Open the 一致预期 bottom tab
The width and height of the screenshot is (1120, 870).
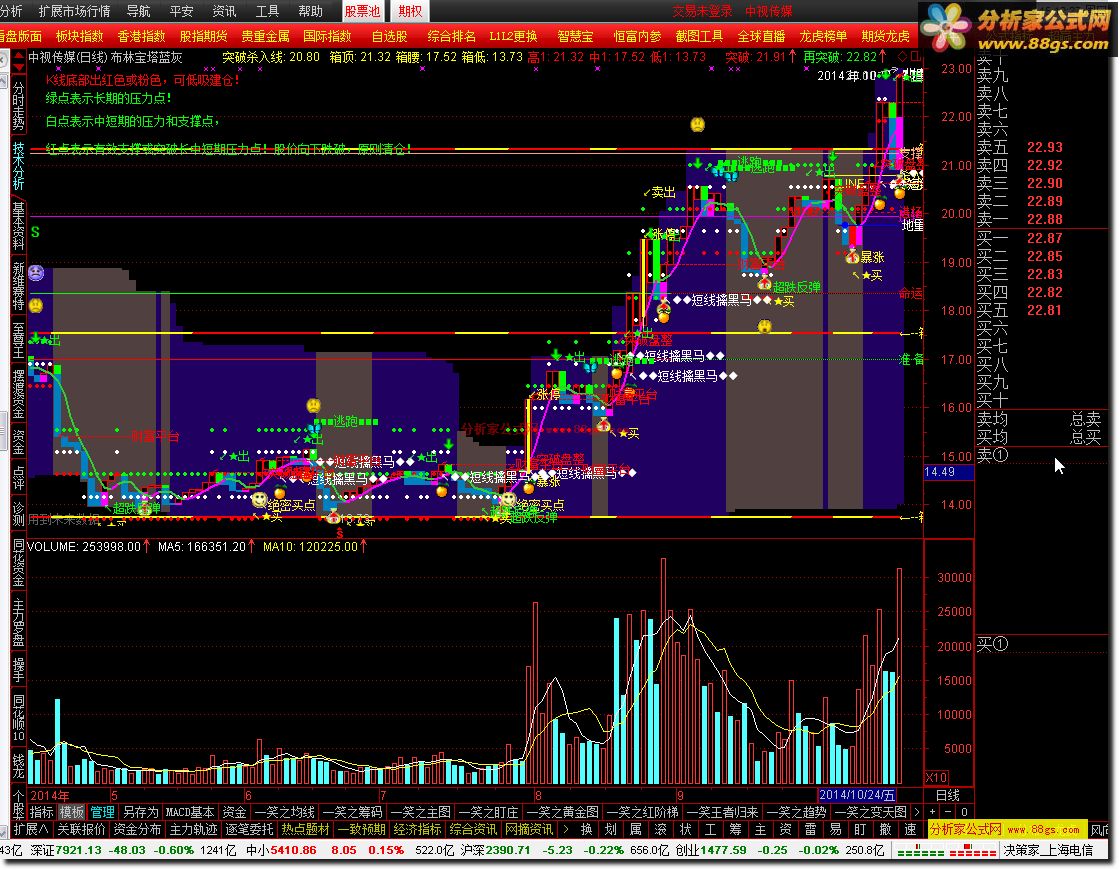(361, 829)
